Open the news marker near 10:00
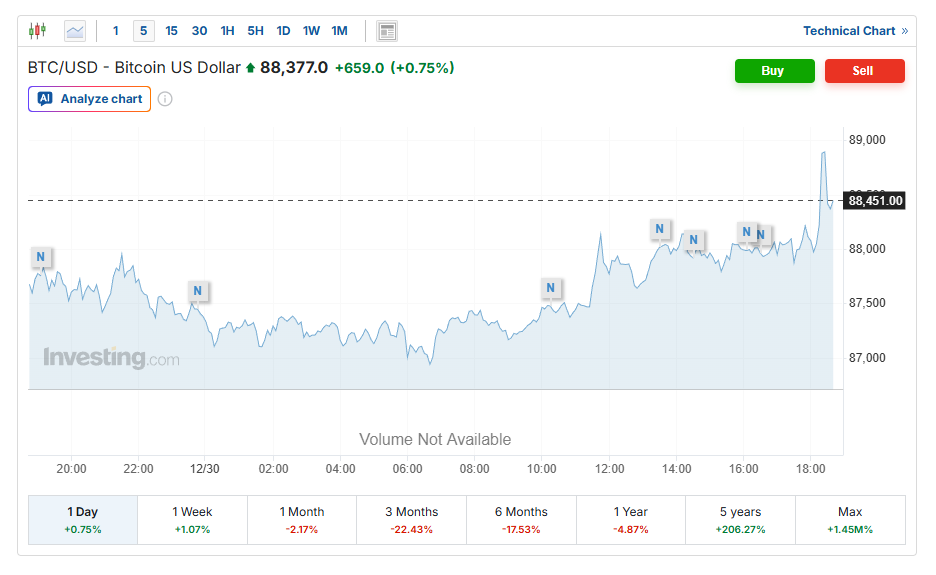 coord(550,288)
